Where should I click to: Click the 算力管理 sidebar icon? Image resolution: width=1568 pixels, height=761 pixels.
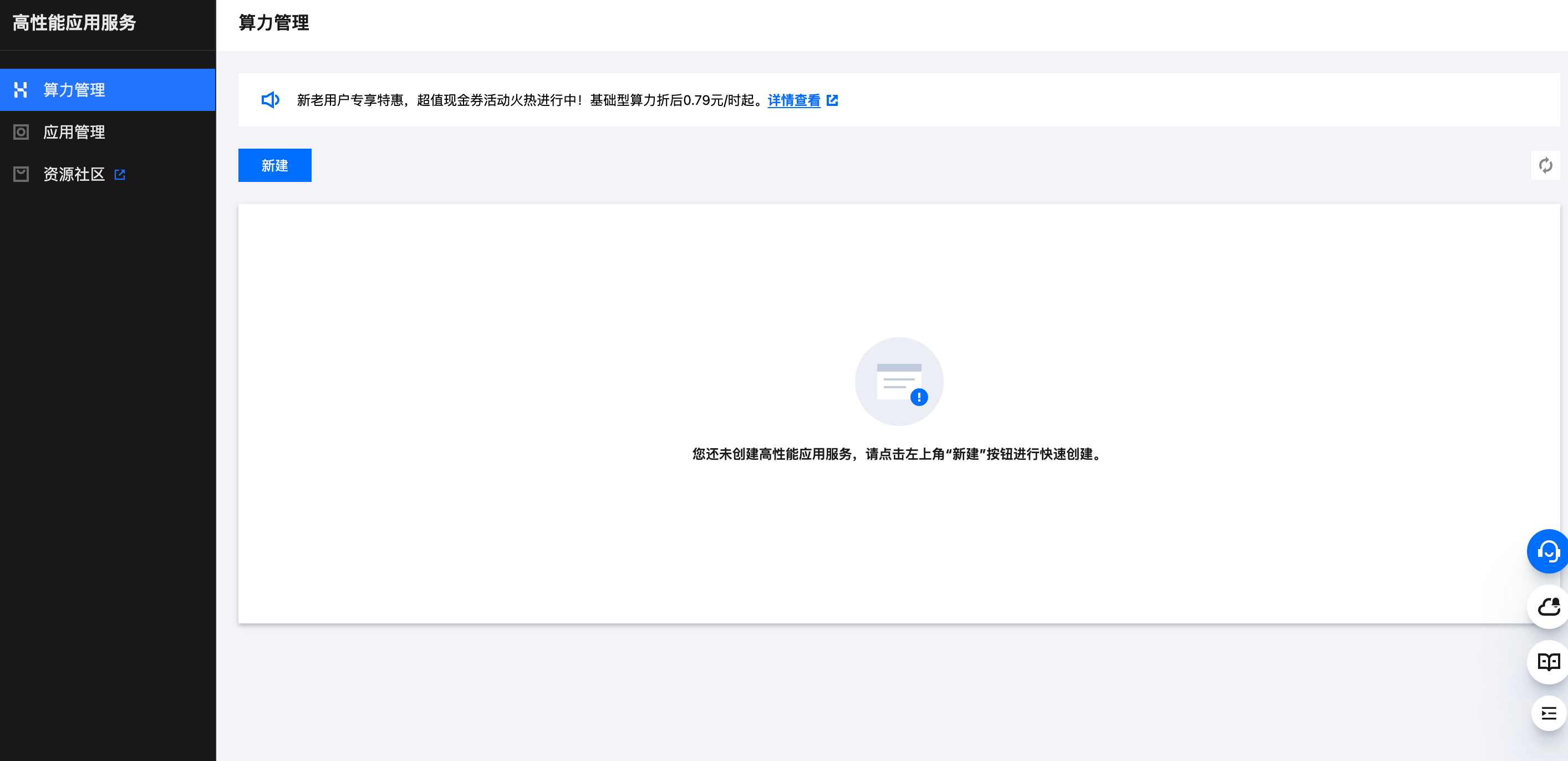(21, 90)
